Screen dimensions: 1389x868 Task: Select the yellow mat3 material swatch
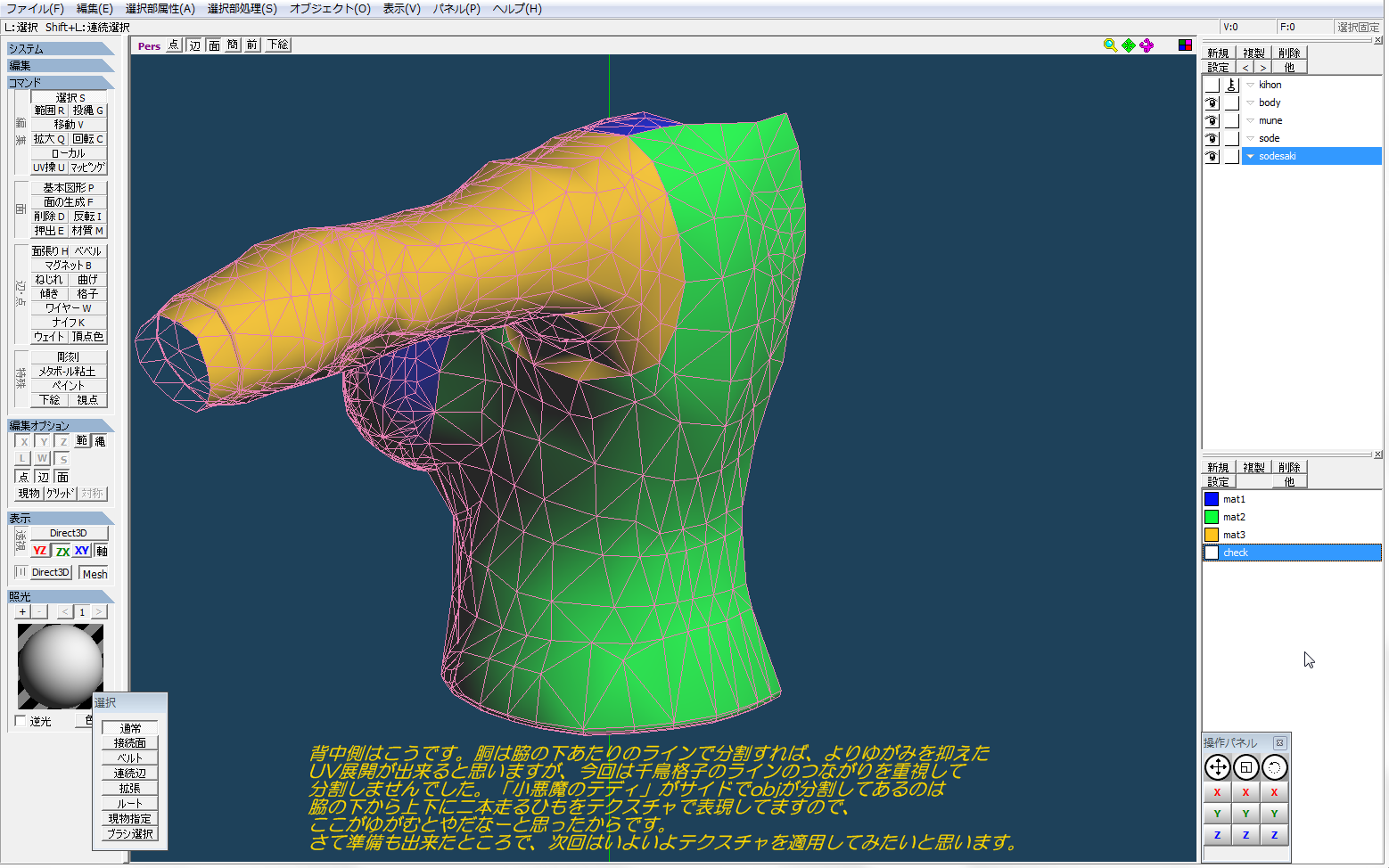click(x=1212, y=535)
